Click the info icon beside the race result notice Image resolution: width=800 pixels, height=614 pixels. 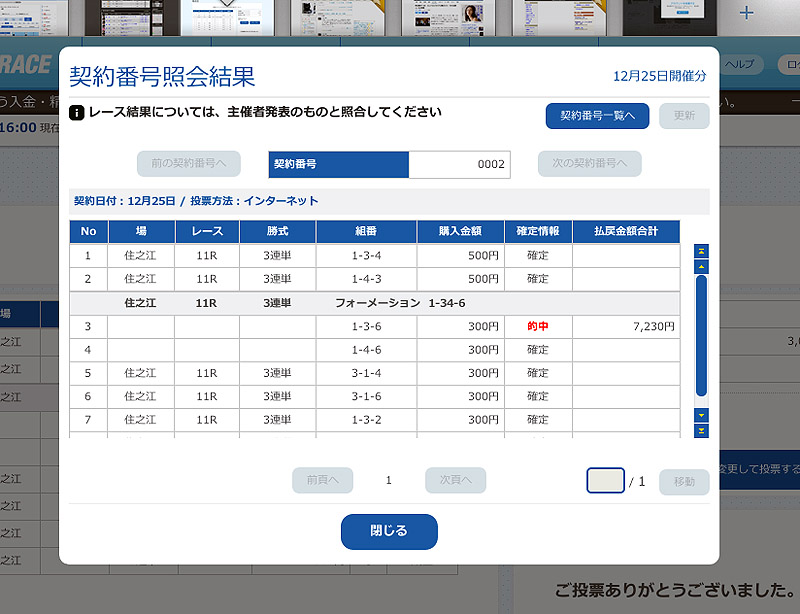point(76,113)
